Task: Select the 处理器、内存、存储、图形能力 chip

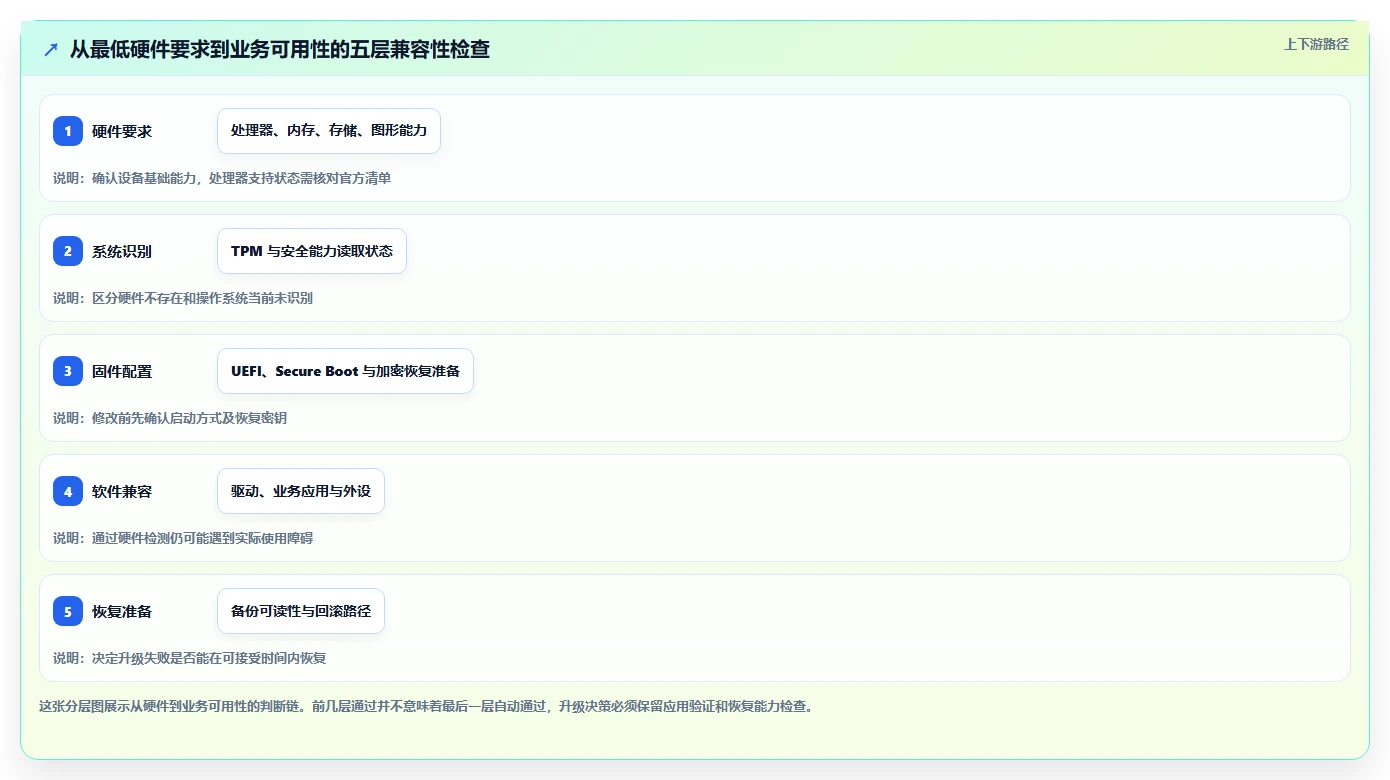Action: [x=329, y=131]
